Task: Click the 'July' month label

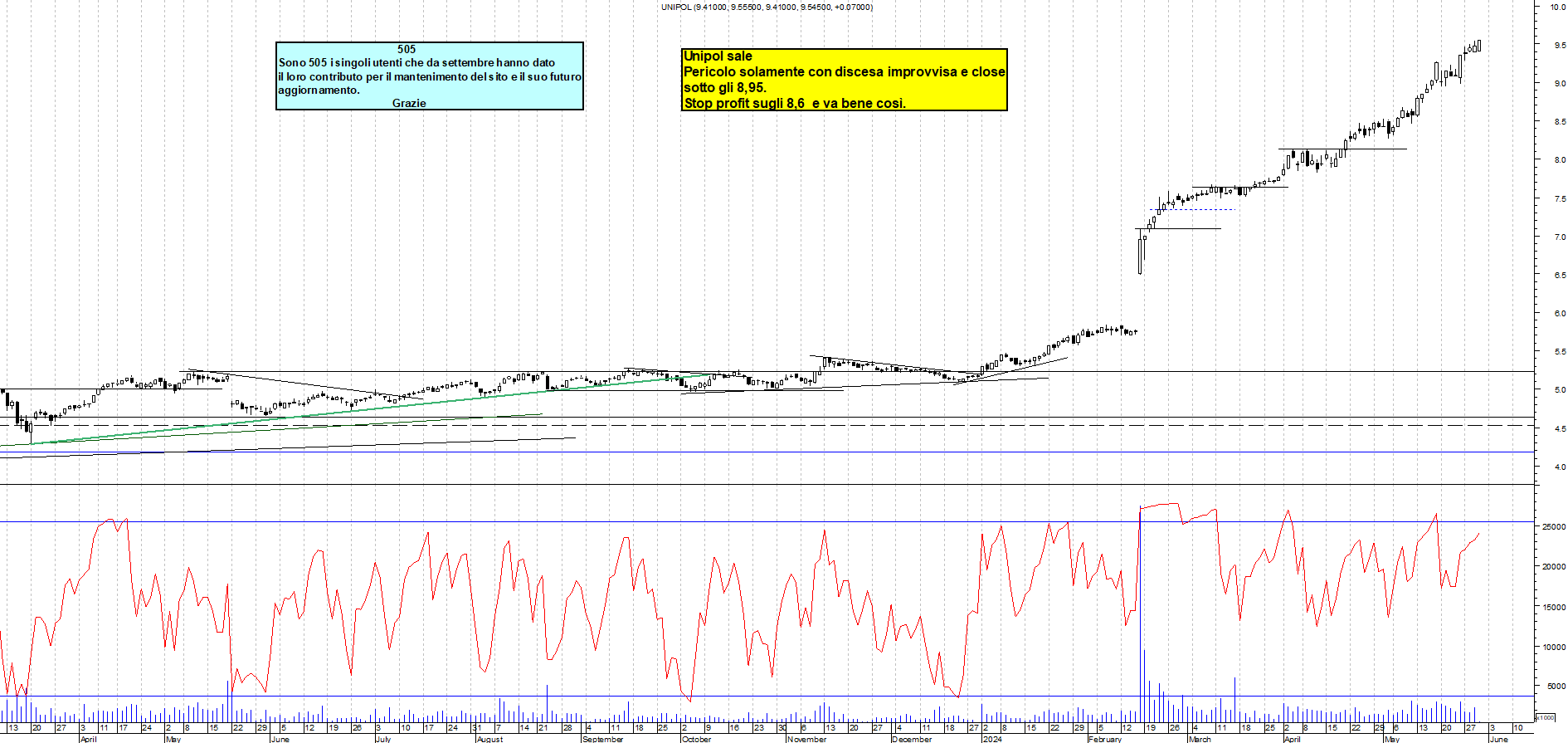Action: [383, 739]
